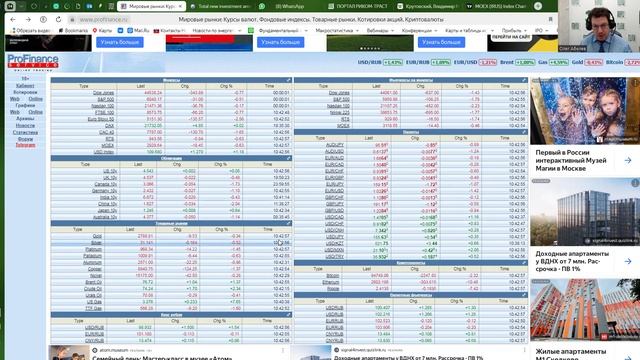Open the Nasdaq 100 link in the indices table
Screen dimensions: 640x360
(103, 106)
